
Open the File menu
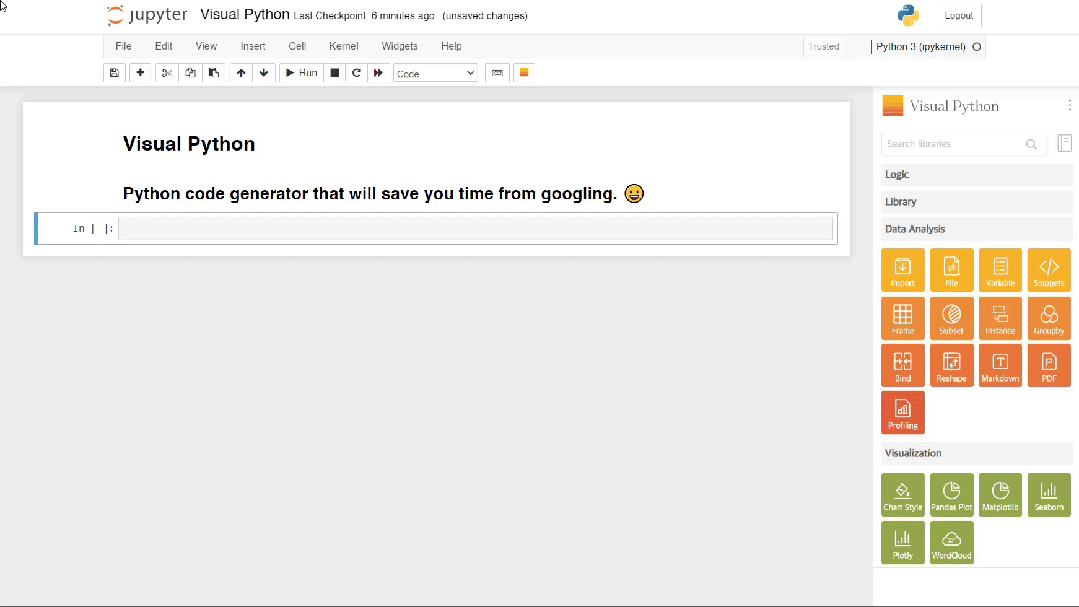pos(123,46)
